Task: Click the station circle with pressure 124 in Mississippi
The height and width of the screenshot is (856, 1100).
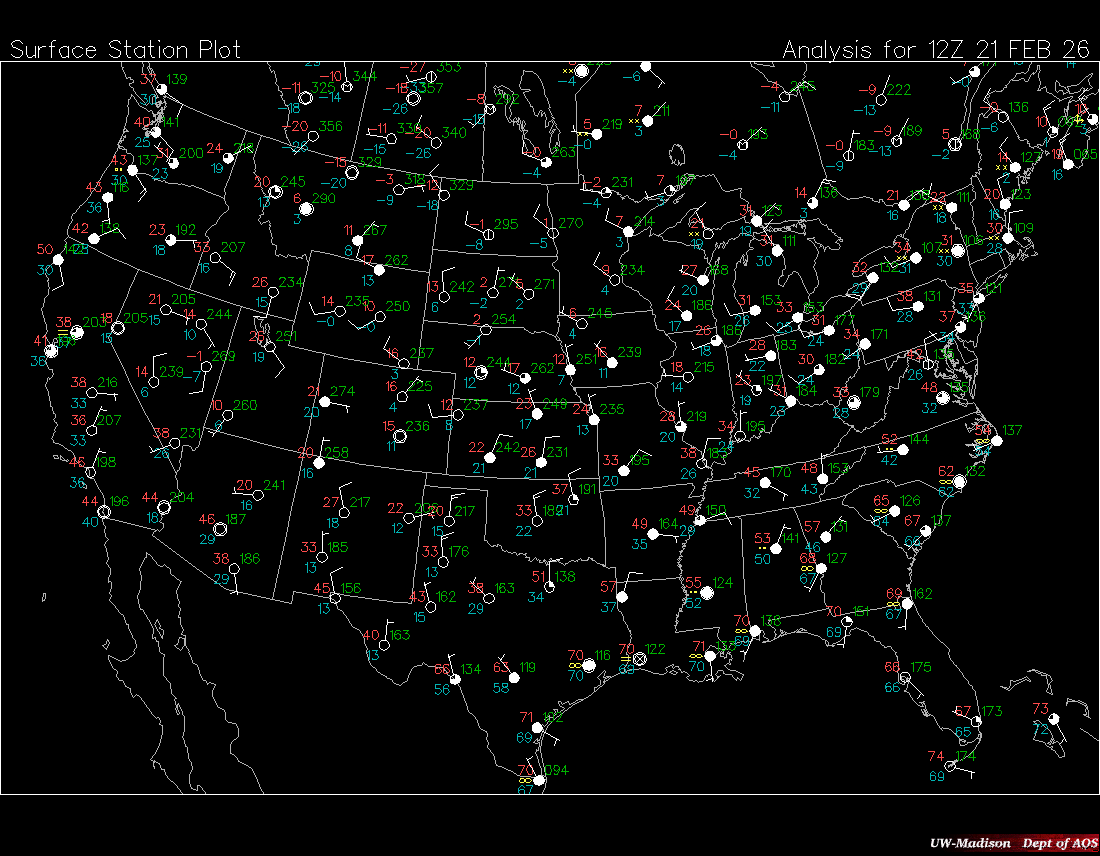Action: pos(706,593)
